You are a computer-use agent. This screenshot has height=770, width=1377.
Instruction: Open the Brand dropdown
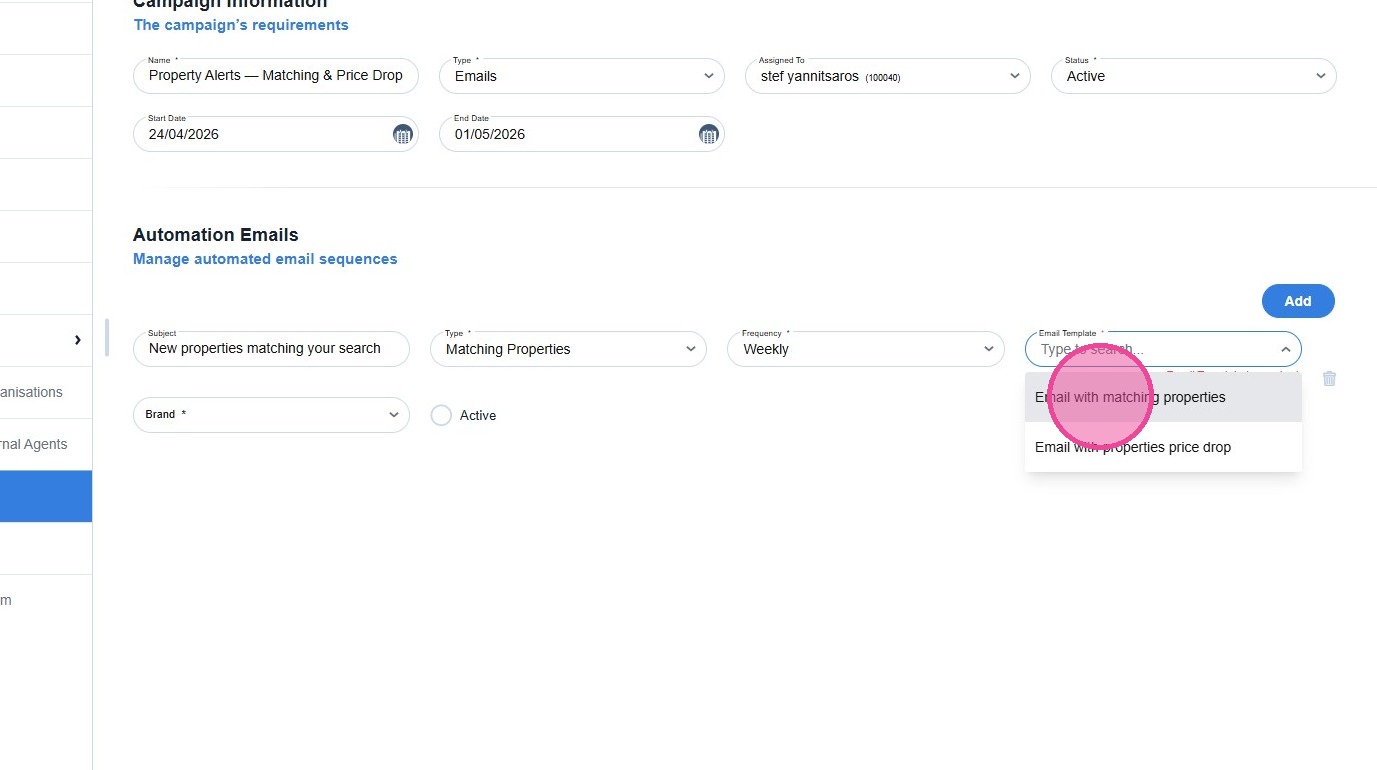tap(271, 415)
